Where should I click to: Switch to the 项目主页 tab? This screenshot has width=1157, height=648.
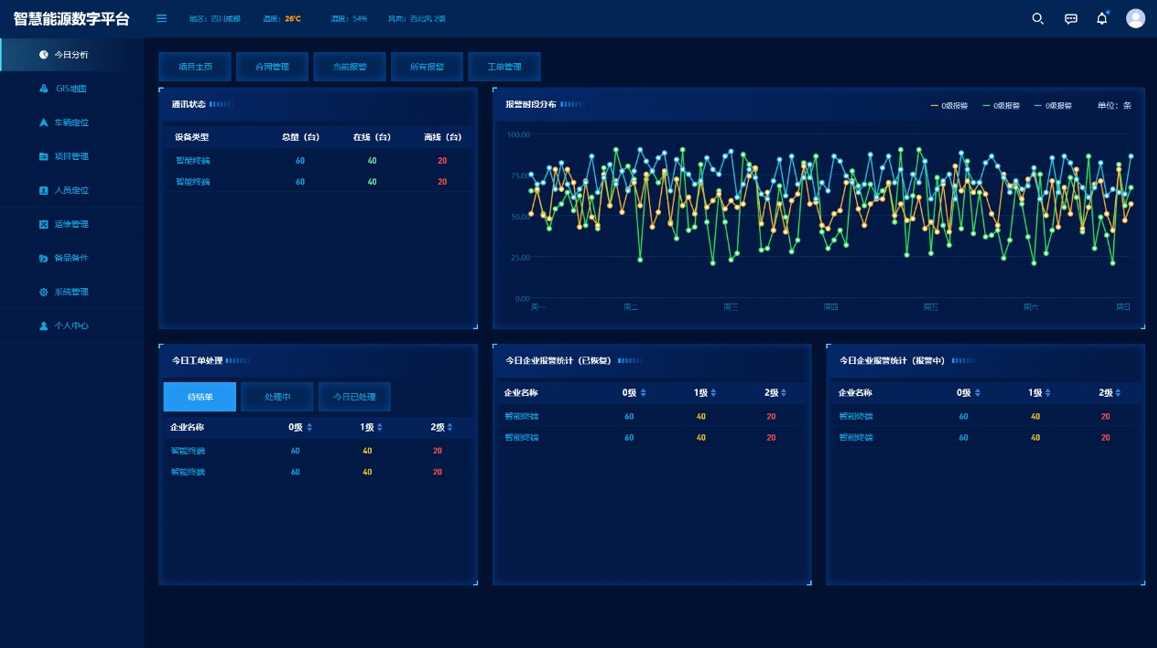point(195,66)
